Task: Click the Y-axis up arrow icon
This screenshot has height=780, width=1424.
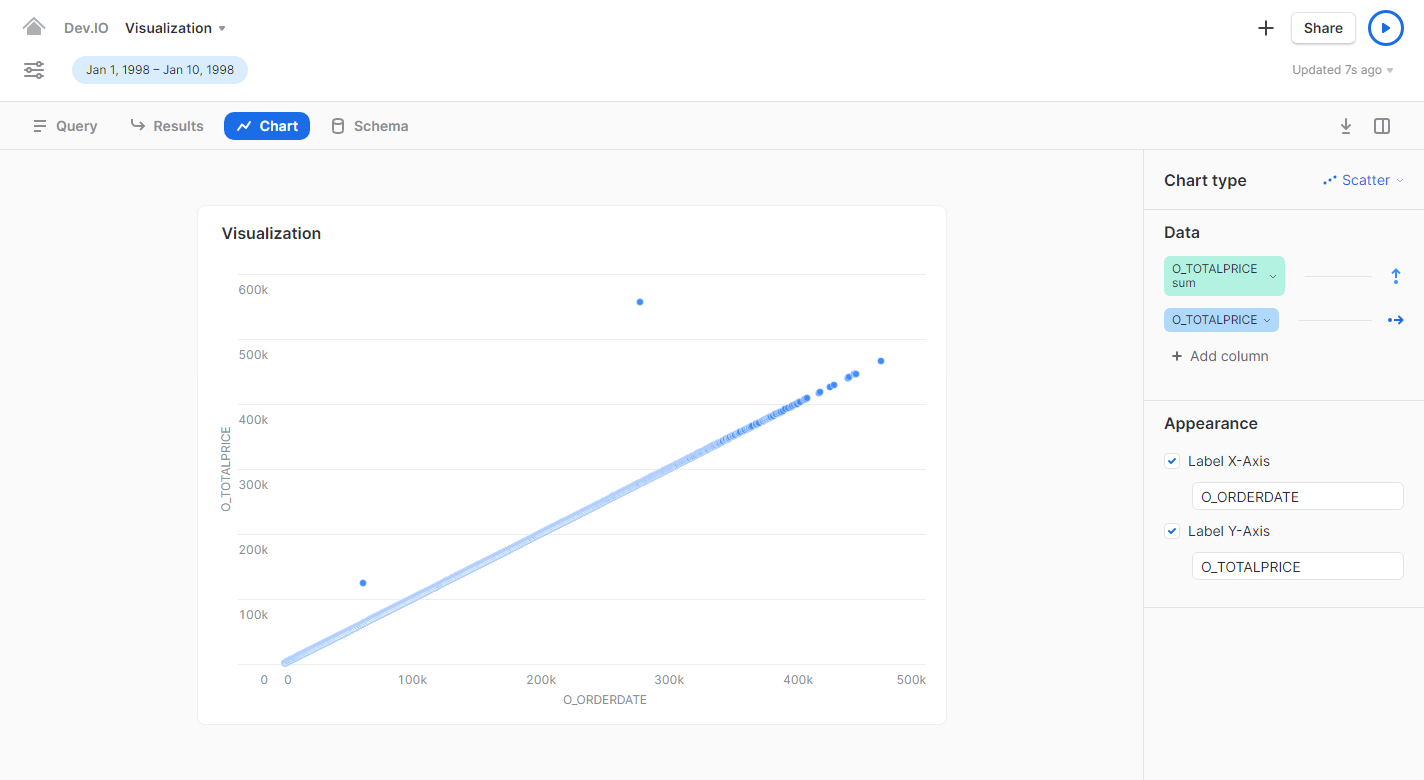Action: [1396, 276]
